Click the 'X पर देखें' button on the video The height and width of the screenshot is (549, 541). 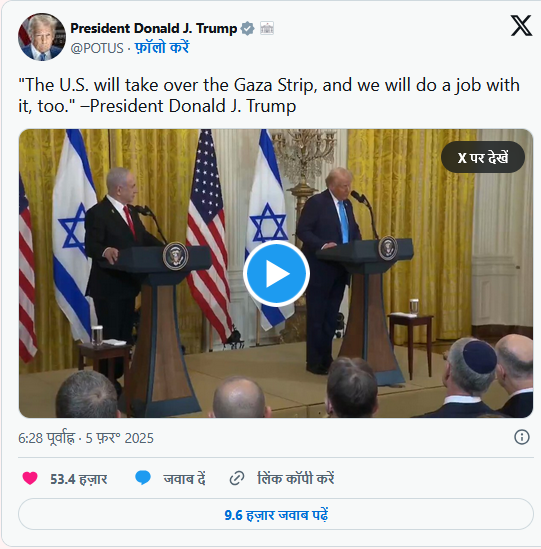pos(483,157)
